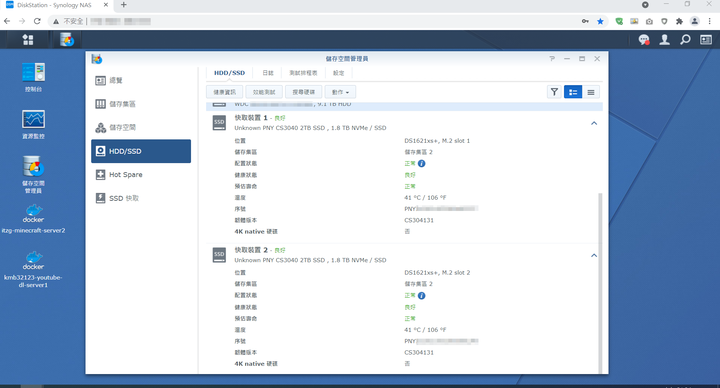Click 健康資訊 button
720x388 pixels.
[225, 92]
